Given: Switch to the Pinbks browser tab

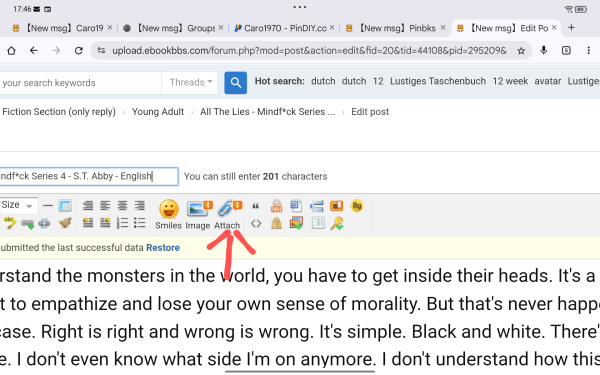Looking at the screenshot, I should (396, 28).
